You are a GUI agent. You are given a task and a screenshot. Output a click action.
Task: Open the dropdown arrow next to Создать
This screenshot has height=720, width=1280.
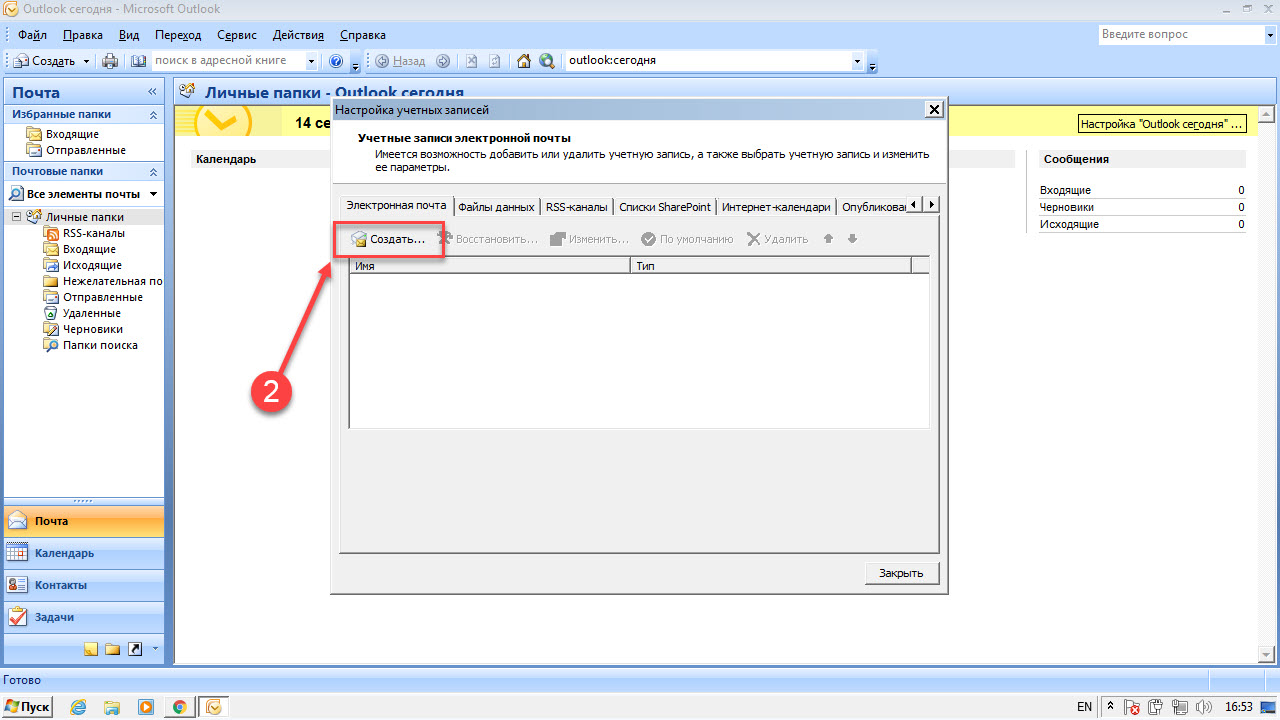(86, 61)
